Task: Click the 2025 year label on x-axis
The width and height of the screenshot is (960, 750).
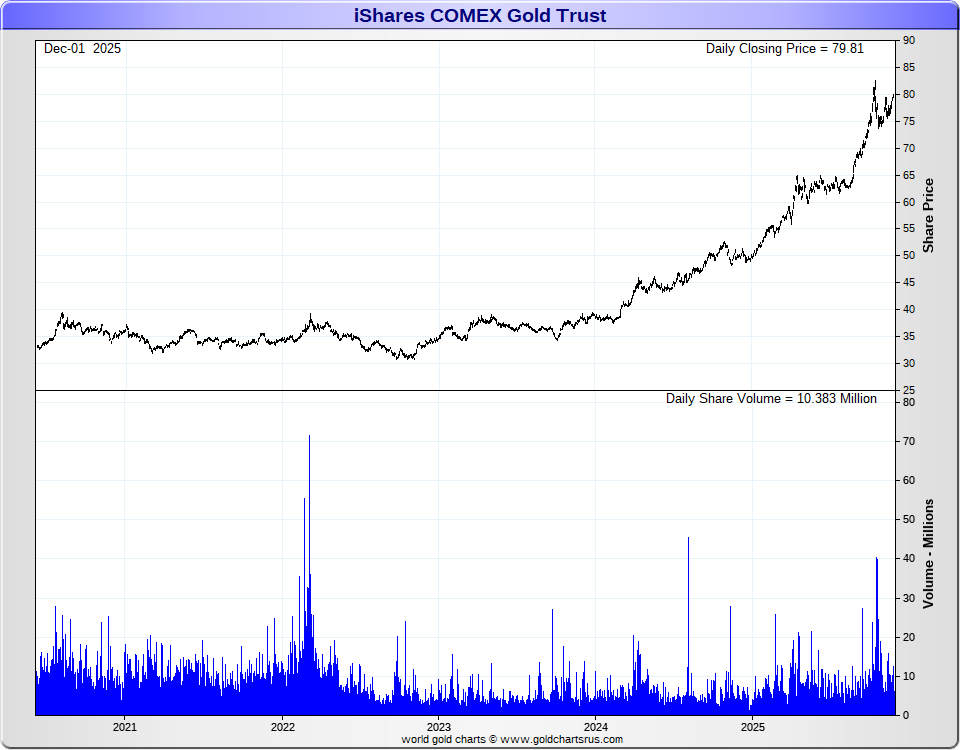Action: click(x=753, y=726)
